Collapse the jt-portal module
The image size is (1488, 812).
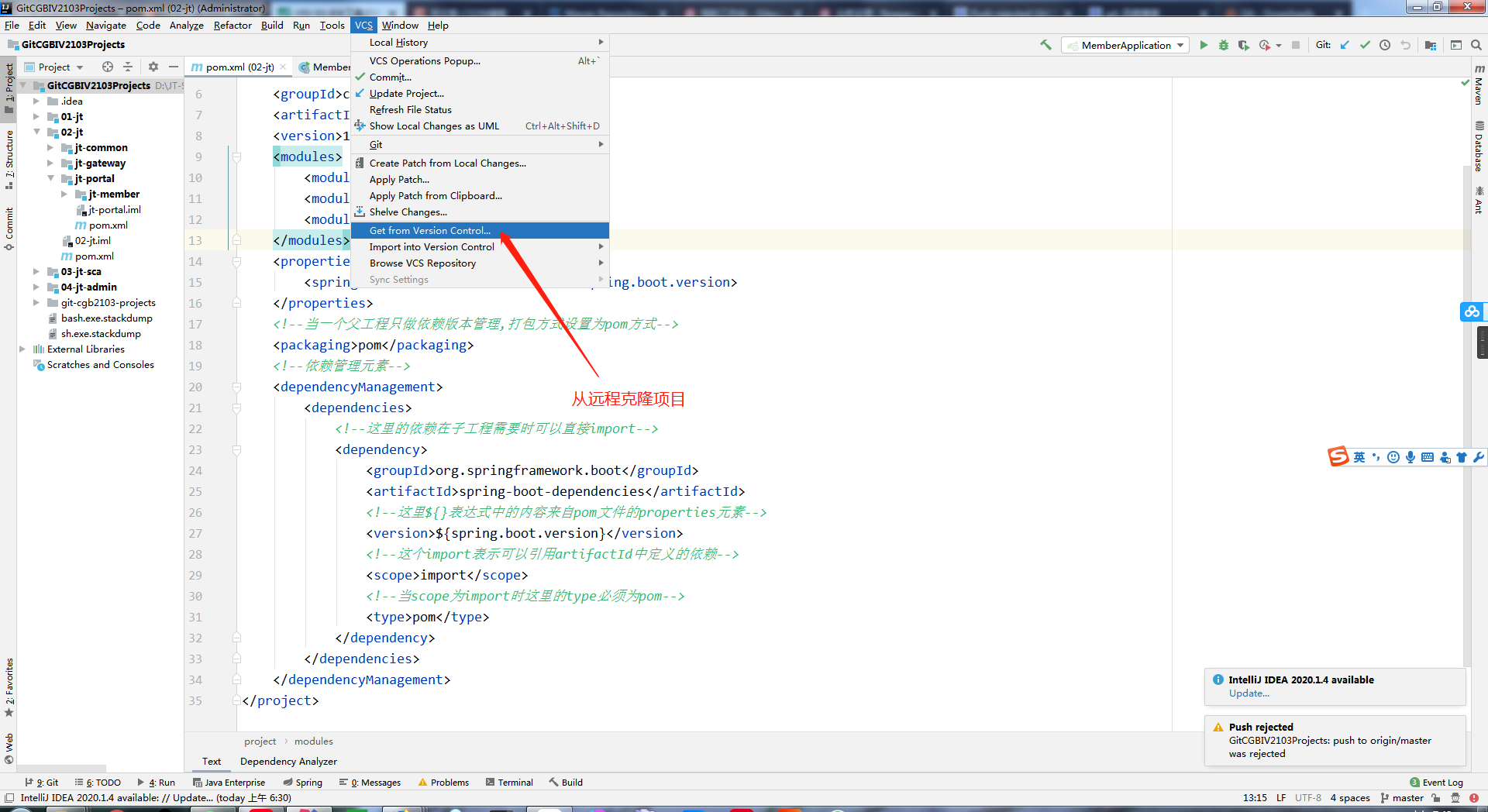(x=50, y=178)
